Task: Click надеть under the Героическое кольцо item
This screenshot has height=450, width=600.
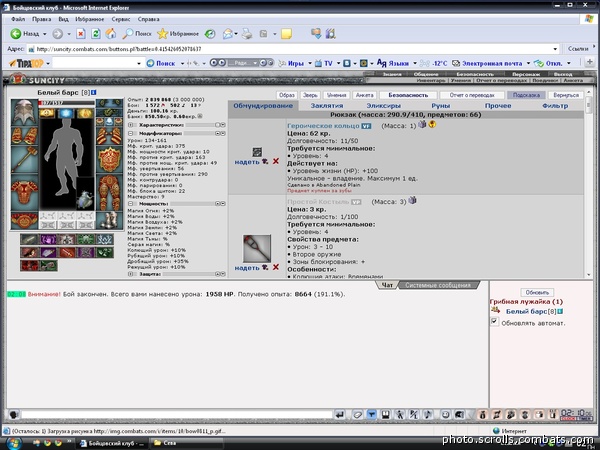Action: 247,162
